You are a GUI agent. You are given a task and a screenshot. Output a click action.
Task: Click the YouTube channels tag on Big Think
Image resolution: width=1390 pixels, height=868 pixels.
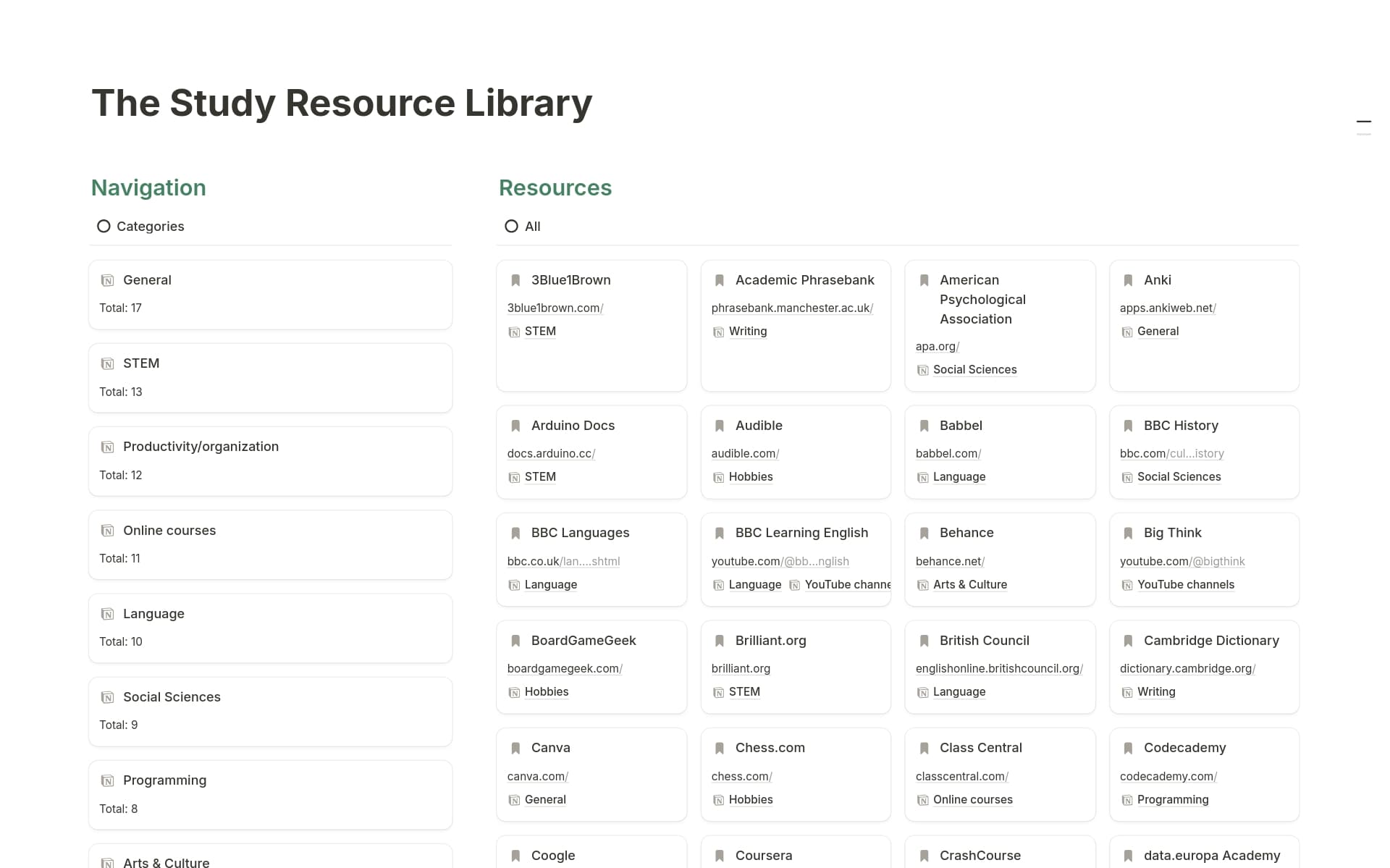[x=1185, y=585]
